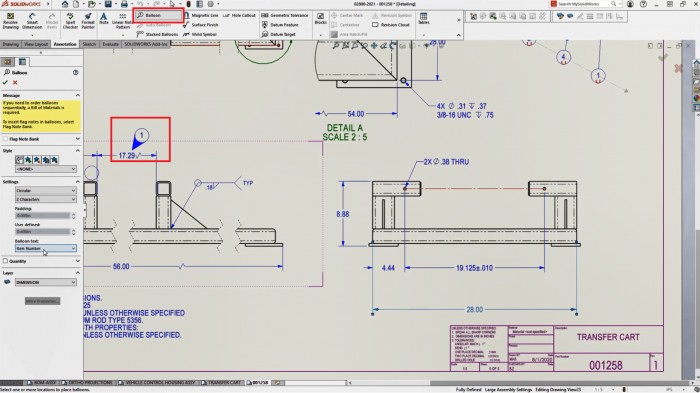Collapse the CommandManager ribbon arrow
Viewport: 700px width, 393px height.
point(458,35)
